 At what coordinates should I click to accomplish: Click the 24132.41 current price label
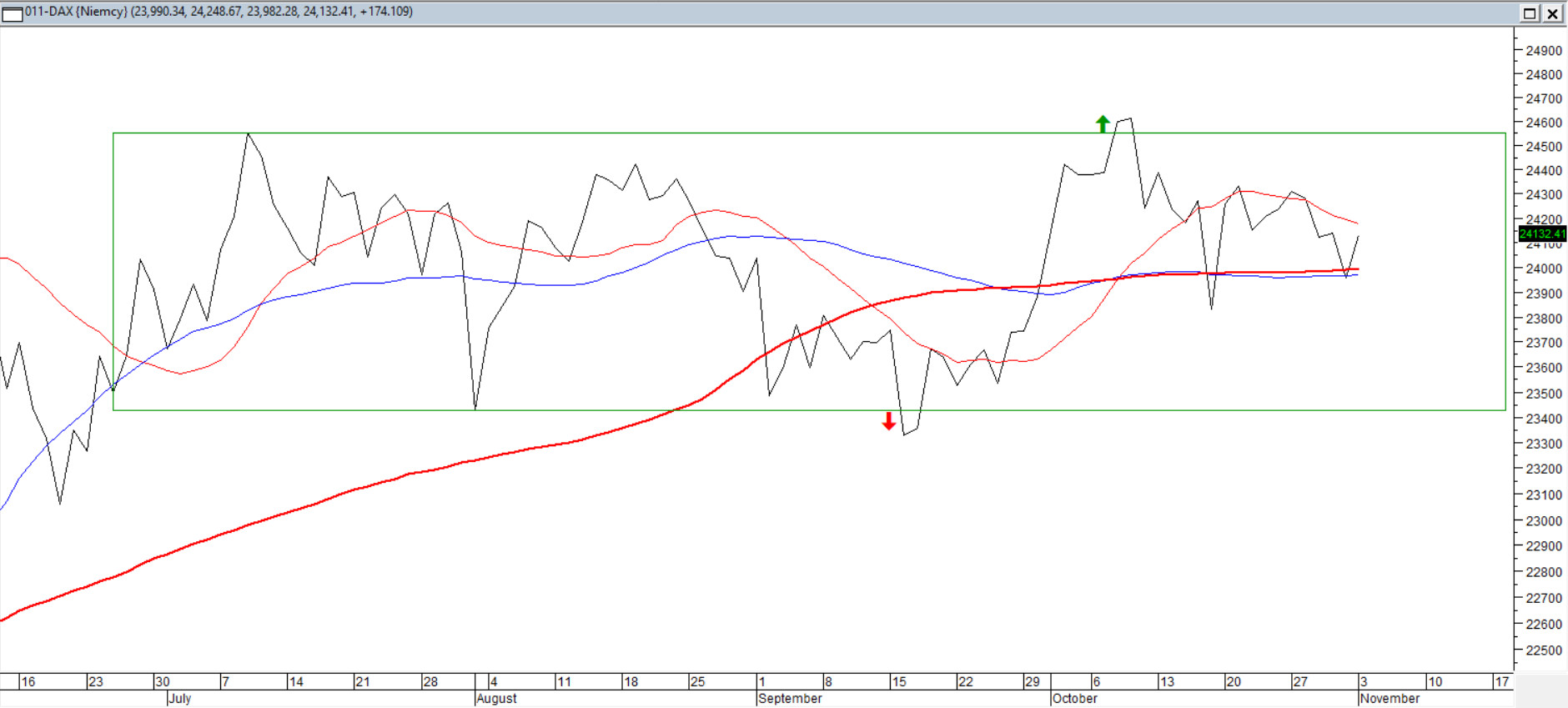pyautogui.click(x=1542, y=234)
